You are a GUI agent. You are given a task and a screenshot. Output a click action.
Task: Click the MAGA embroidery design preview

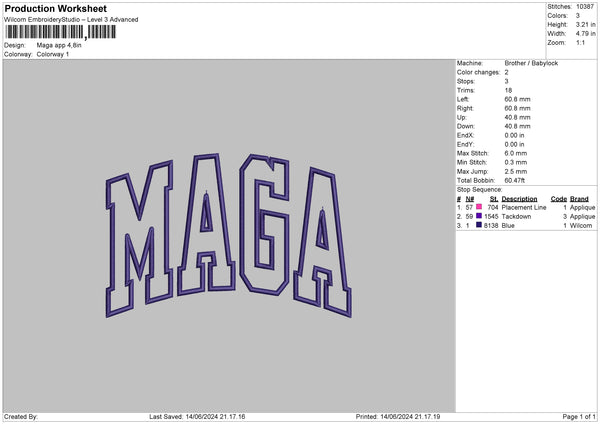click(228, 235)
